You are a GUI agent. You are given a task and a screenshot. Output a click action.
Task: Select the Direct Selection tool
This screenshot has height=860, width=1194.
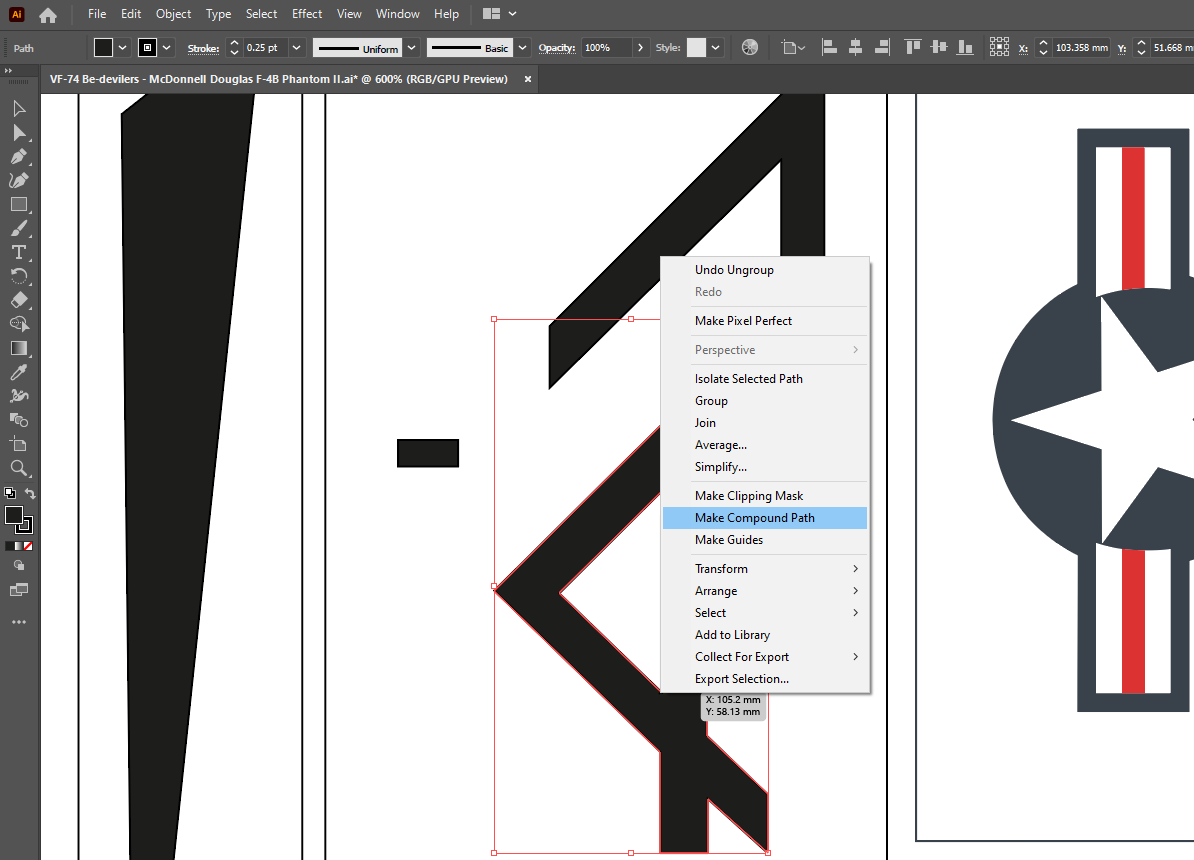(x=19, y=133)
